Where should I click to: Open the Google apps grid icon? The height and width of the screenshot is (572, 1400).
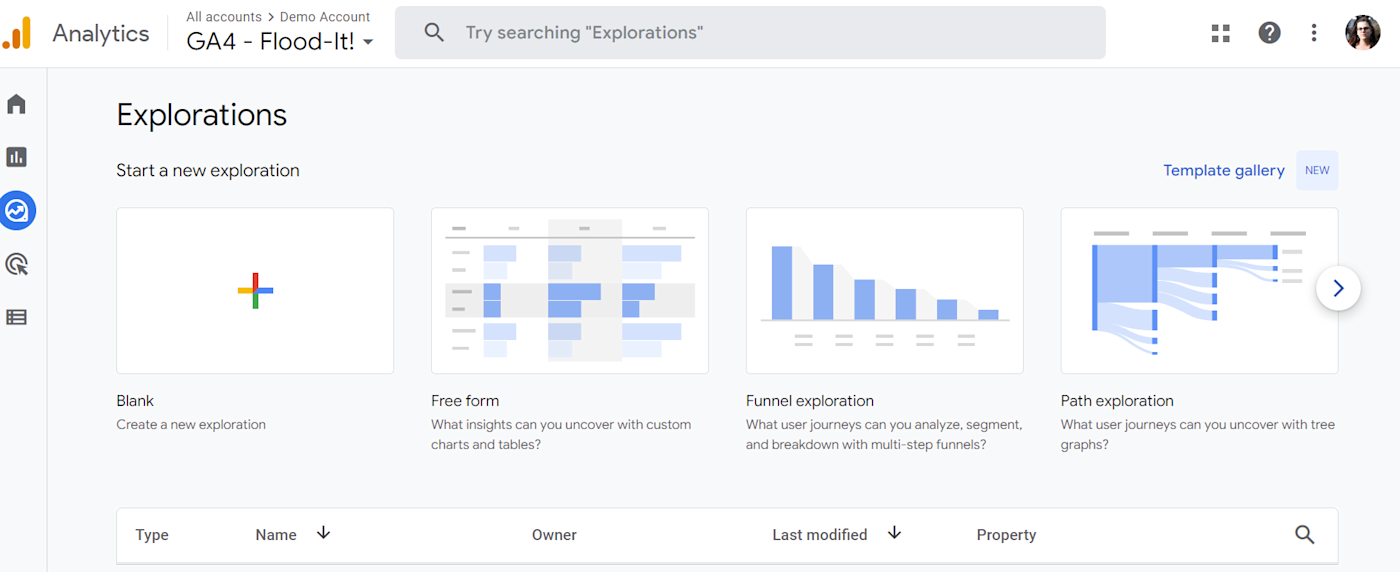(x=1221, y=33)
